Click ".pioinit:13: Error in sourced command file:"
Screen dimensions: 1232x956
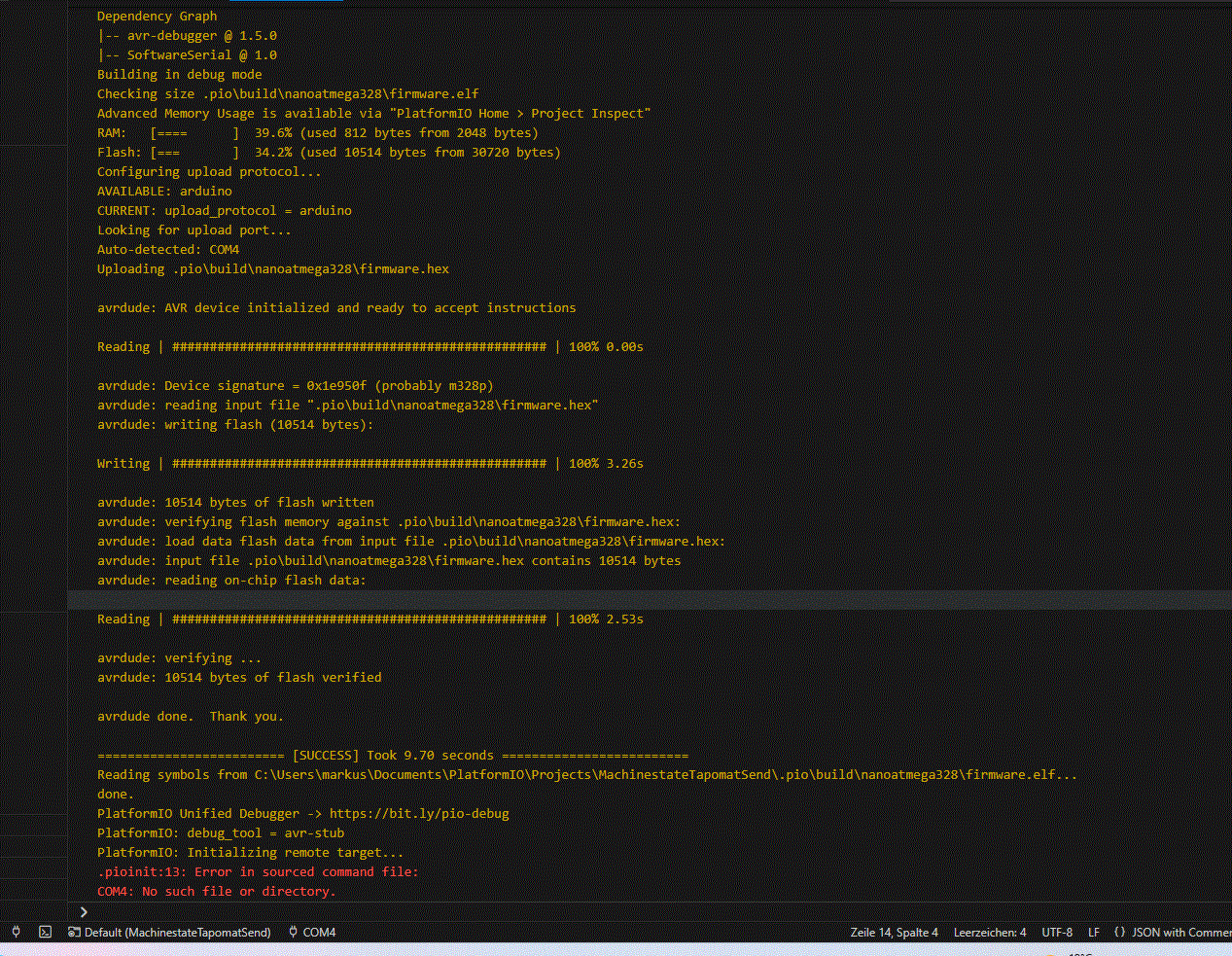(x=258, y=871)
